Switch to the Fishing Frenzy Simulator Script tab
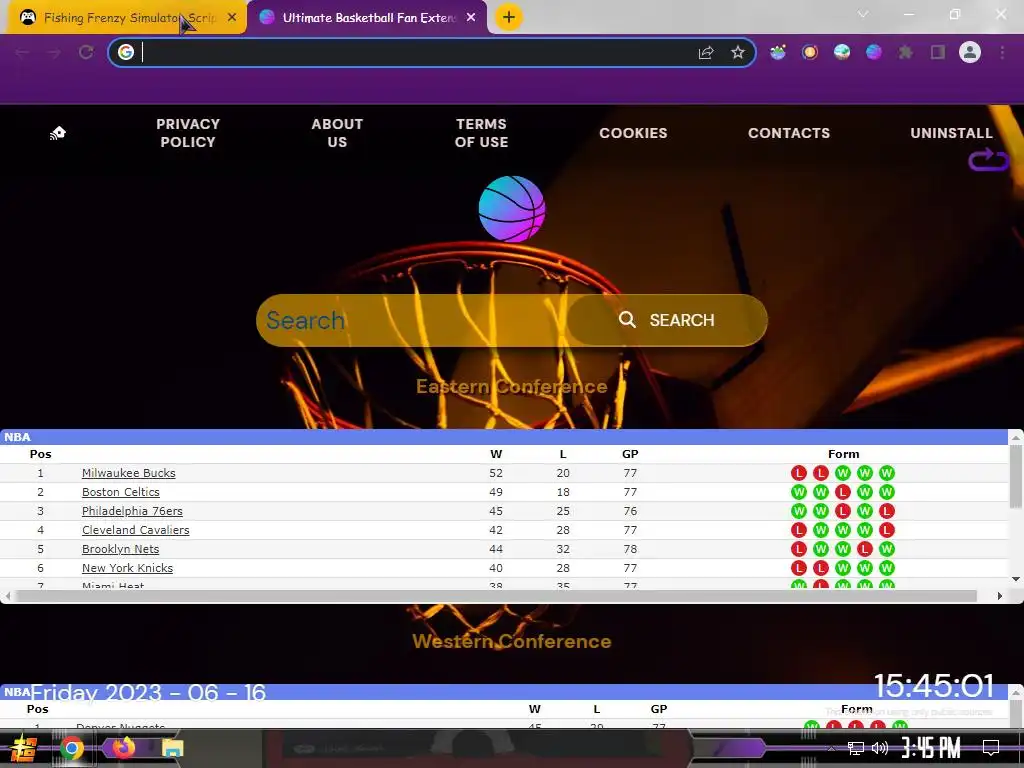 pos(127,18)
